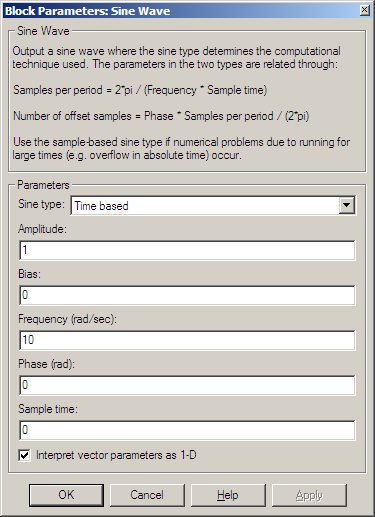375x517 pixels.
Task: Click the 'Samples per period' formula line
Action: click(x=140, y=90)
